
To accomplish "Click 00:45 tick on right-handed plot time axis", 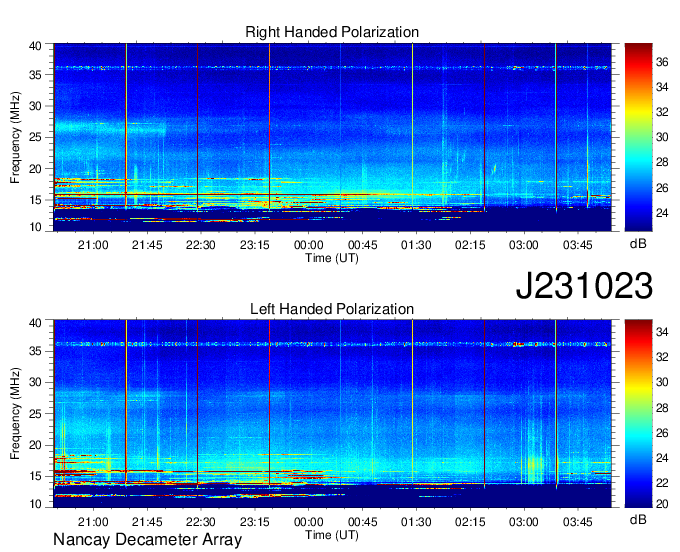I will (363, 245).
